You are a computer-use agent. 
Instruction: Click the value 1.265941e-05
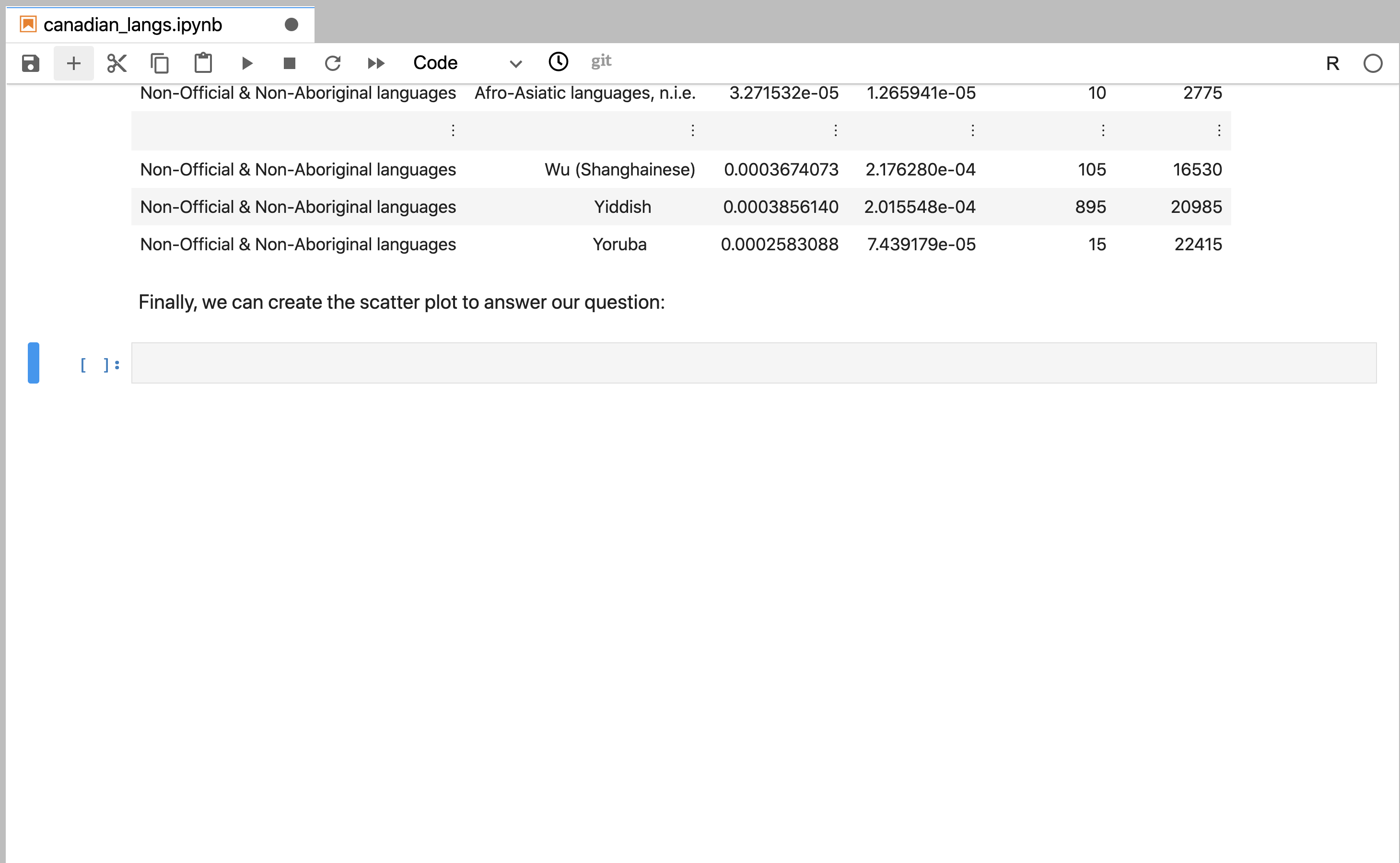(921, 93)
